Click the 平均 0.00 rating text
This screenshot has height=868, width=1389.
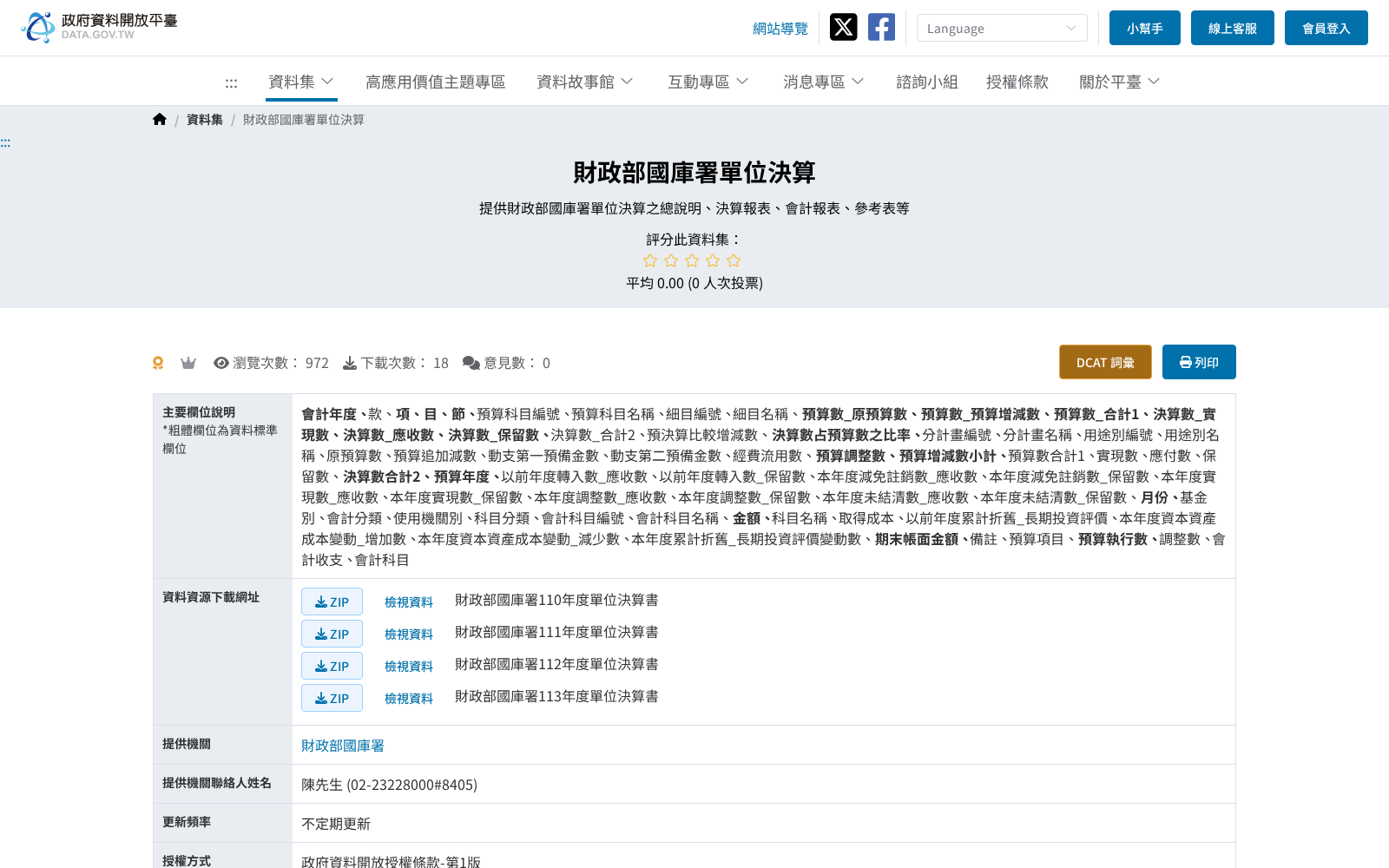tap(694, 283)
